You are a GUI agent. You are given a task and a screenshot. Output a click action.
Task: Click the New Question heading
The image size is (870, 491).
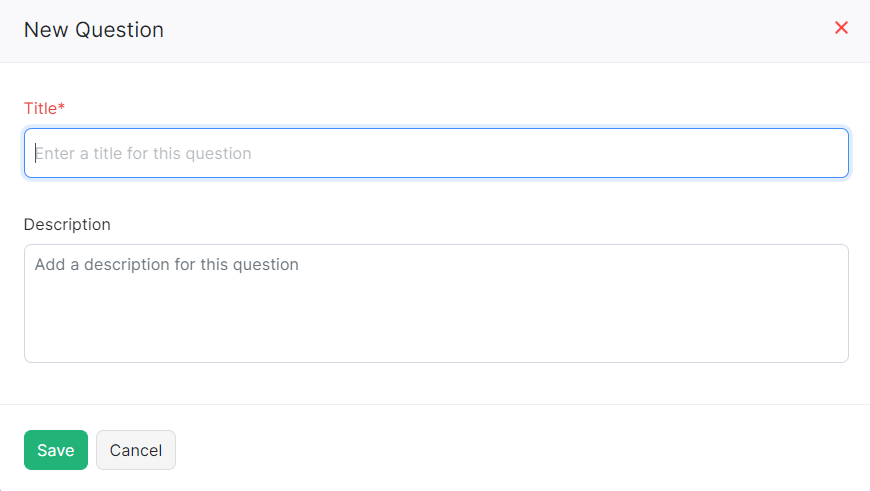coord(94,30)
